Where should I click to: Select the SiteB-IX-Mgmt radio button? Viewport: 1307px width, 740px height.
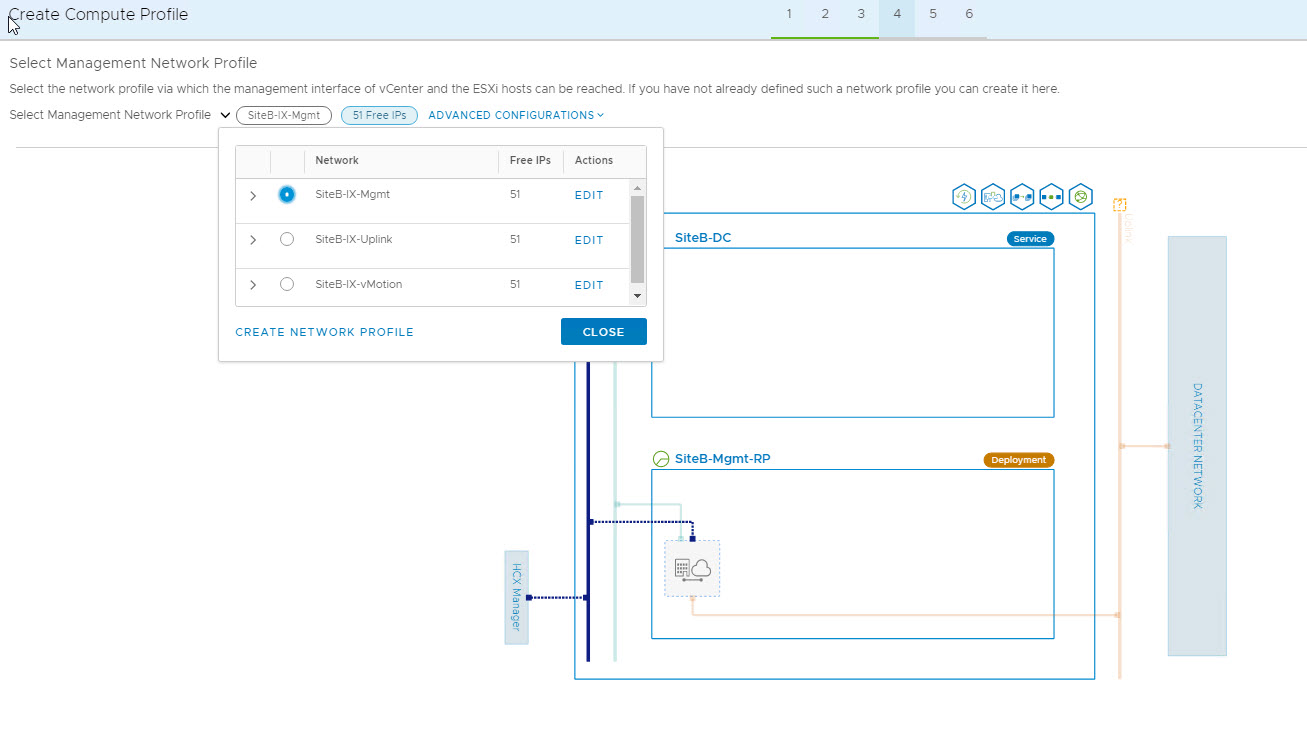[287, 195]
